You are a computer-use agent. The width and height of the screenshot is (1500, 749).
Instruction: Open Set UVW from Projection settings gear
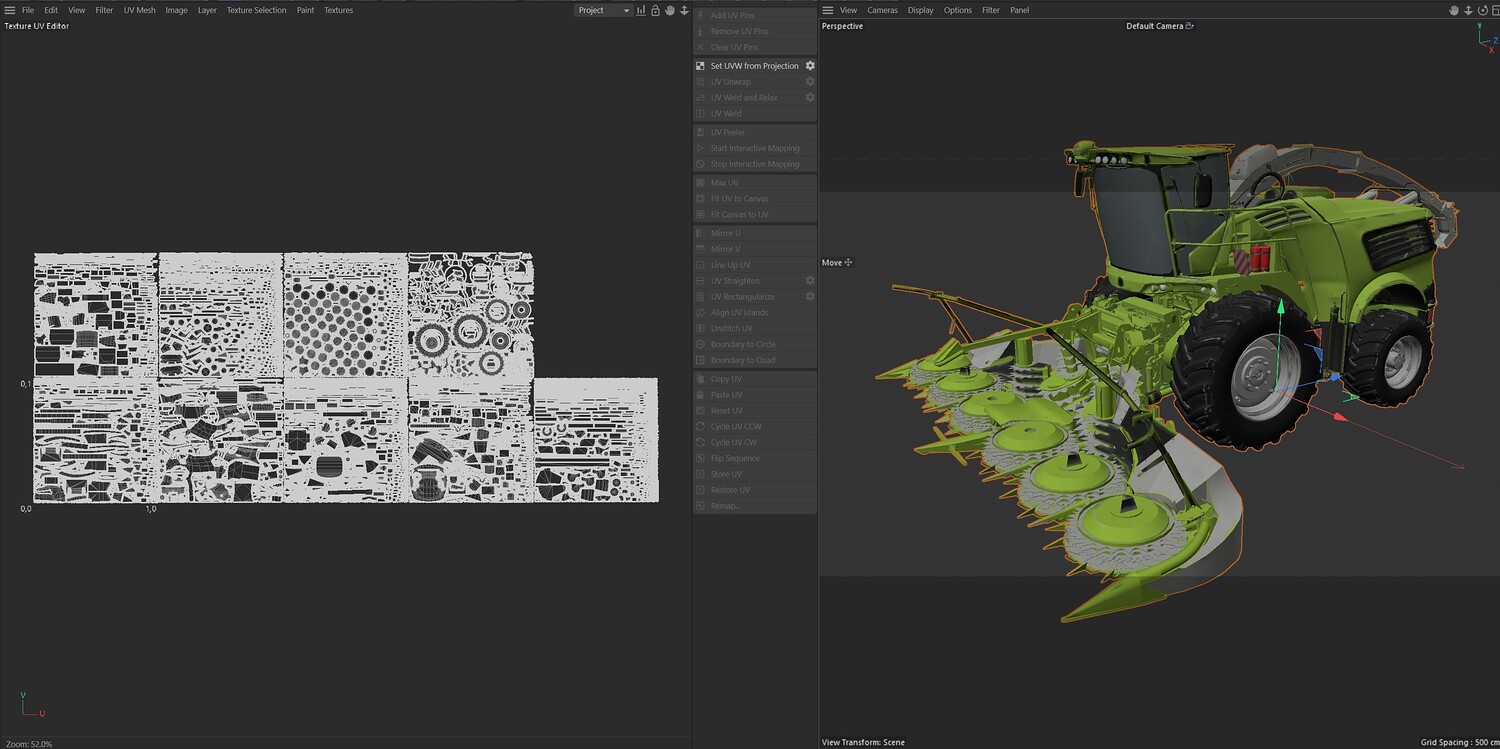(x=810, y=66)
